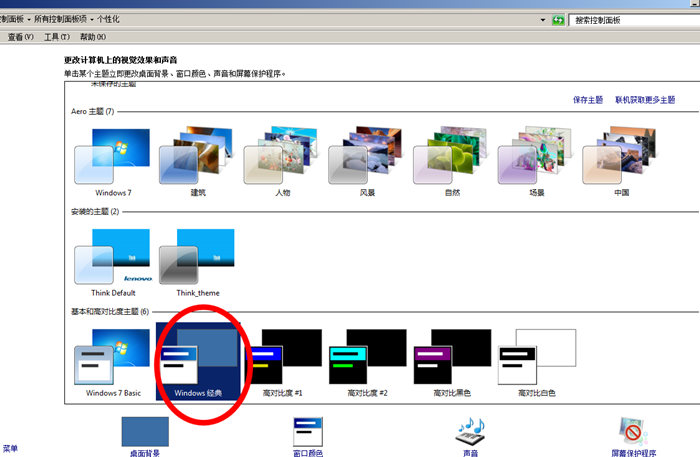This screenshot has height=457, width=700.
Task: Choose the 人物 theme
Action: click(282, 162)
